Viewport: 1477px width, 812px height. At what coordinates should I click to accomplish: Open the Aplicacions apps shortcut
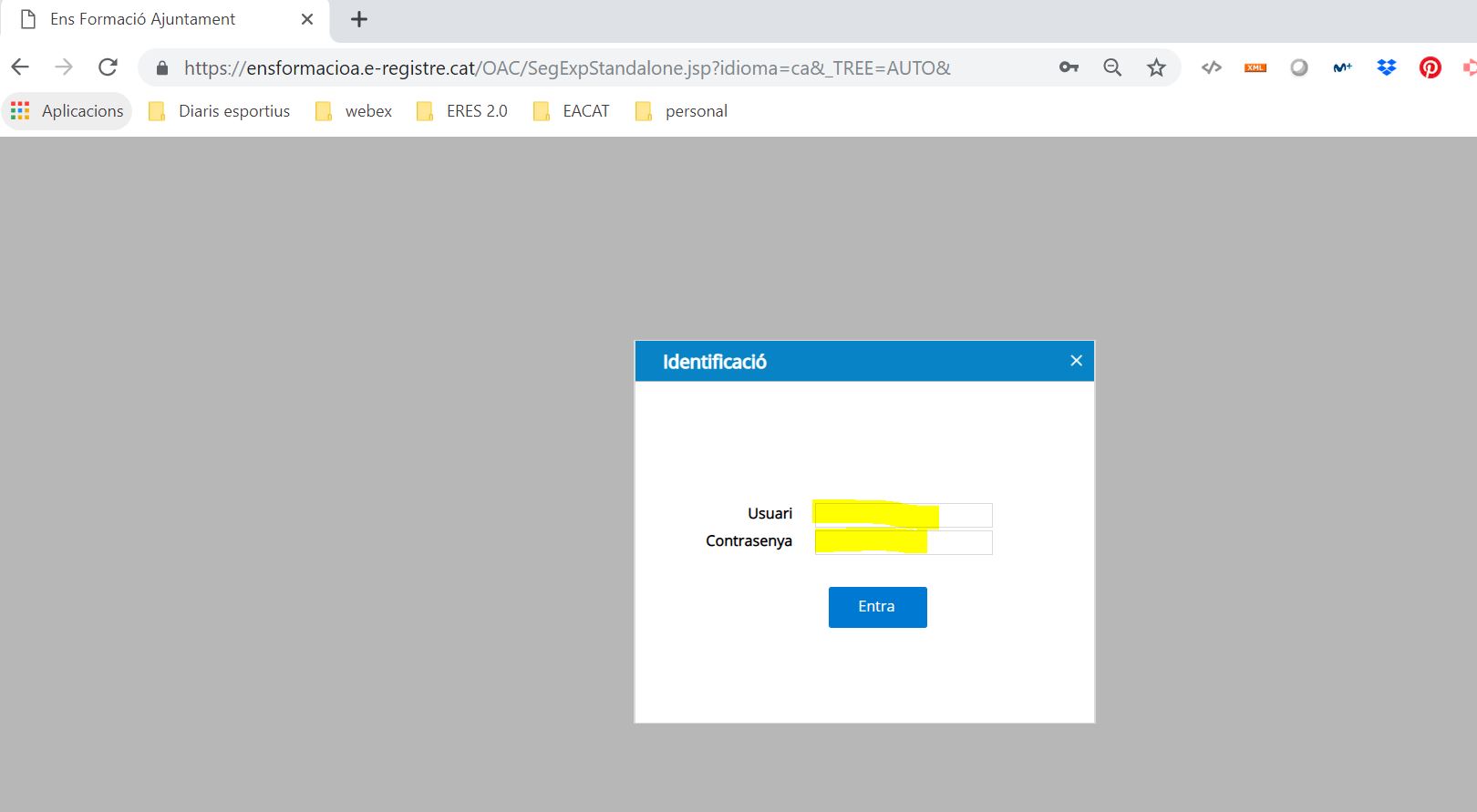pos(67,111)
